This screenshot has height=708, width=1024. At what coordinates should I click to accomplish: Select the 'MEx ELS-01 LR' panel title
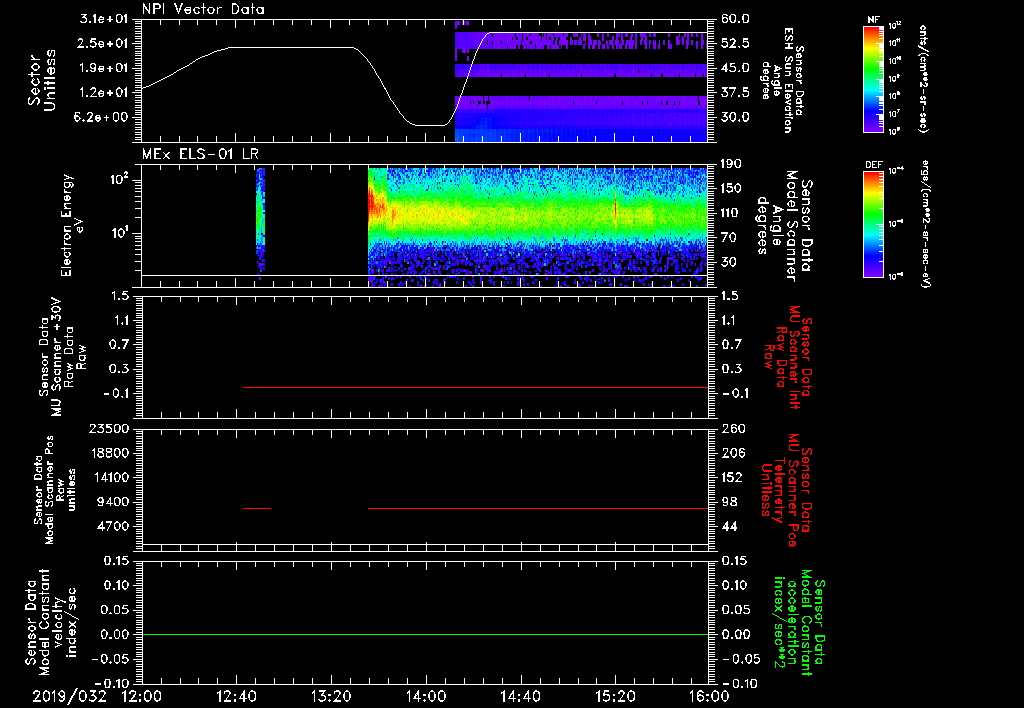tap(200, 154)
